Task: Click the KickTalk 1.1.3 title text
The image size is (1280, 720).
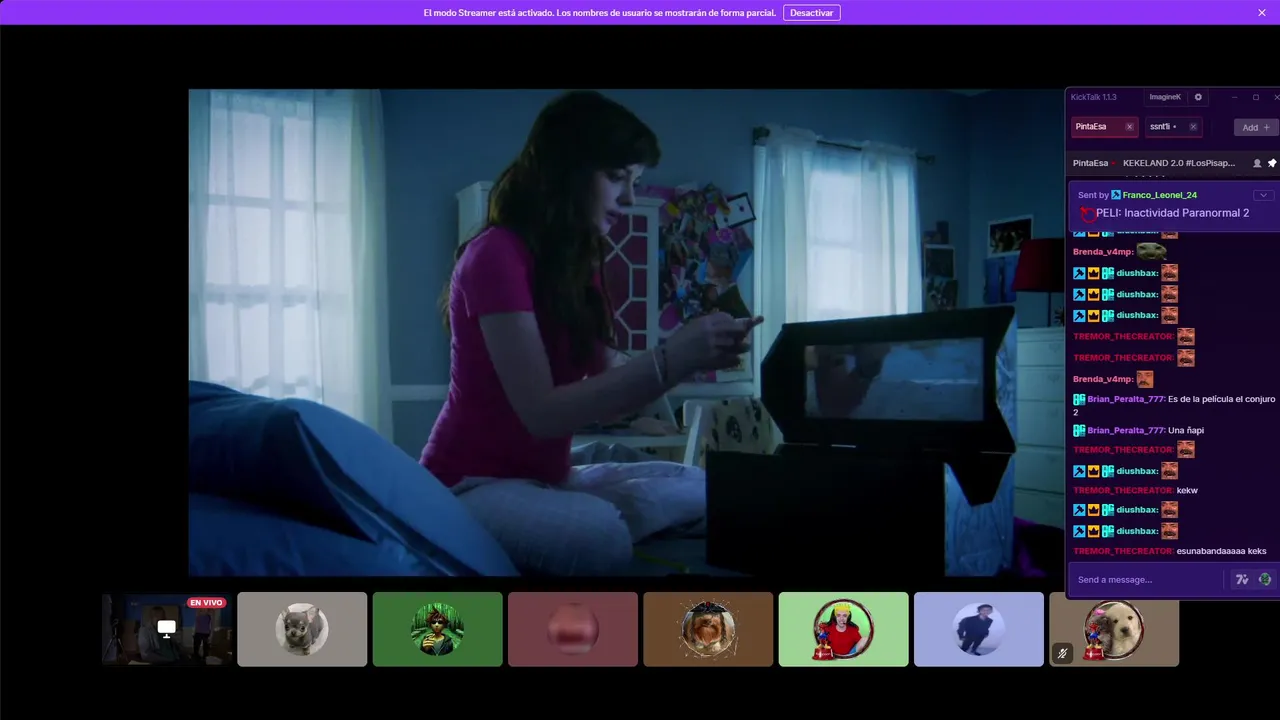Action: click(1093, 97)
